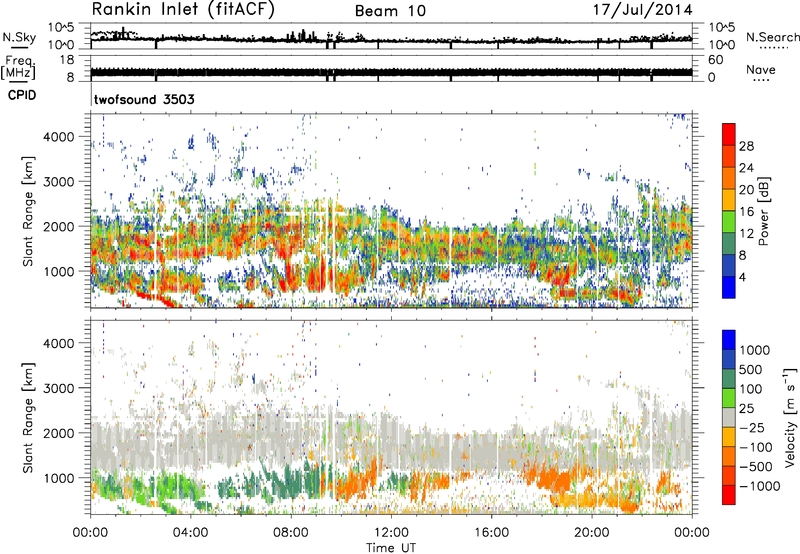The height and width of the screenshot is (554, 800).
Task: Click the gray band of the velocity colorbar
Action: (729, 417)
